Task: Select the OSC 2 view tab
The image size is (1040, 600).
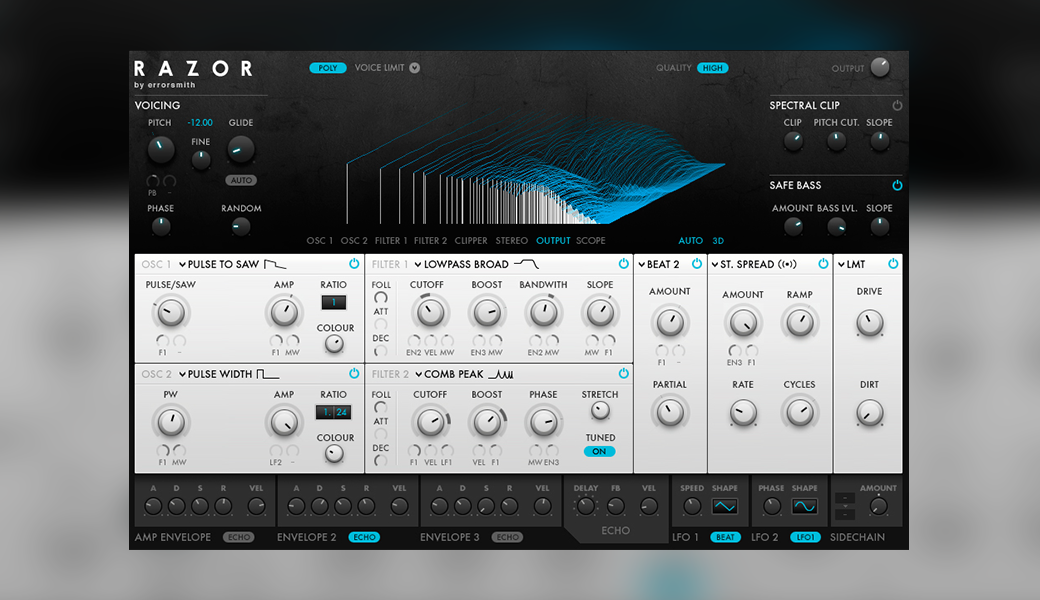Action: pyautogui.click(x=354, y=241)
